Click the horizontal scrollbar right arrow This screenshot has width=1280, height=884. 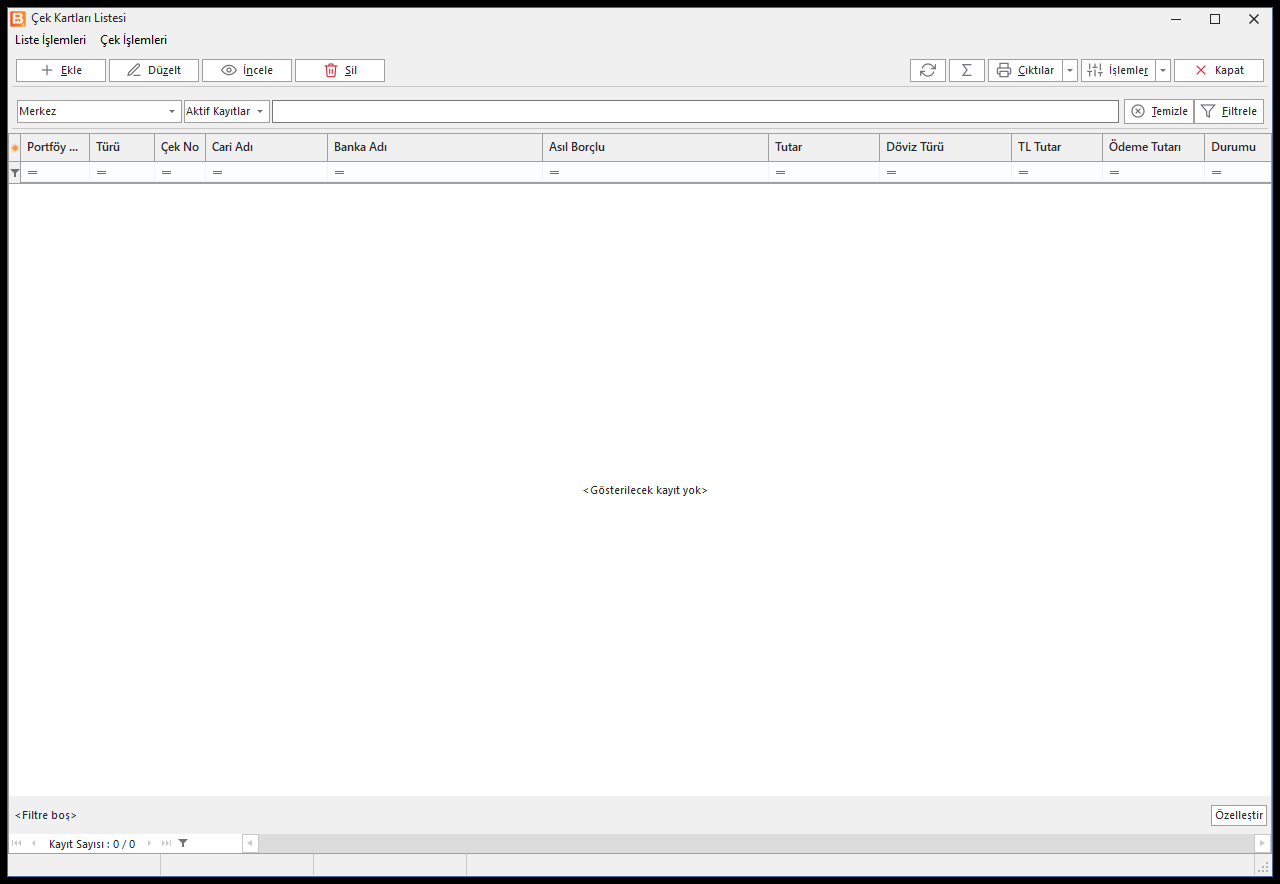1263,843
